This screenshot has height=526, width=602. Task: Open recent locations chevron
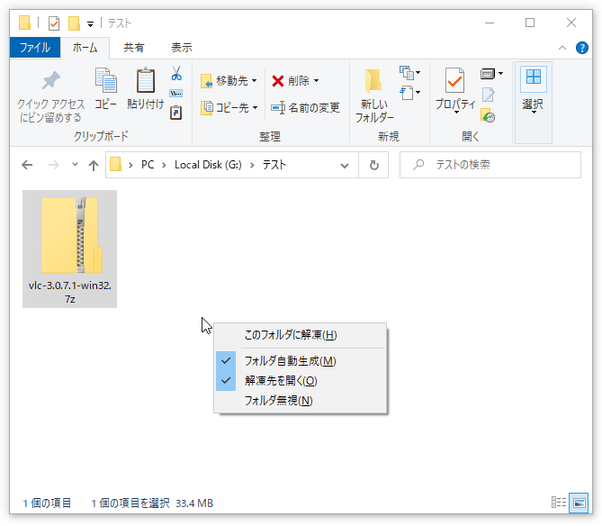click(x=75, y=165)
